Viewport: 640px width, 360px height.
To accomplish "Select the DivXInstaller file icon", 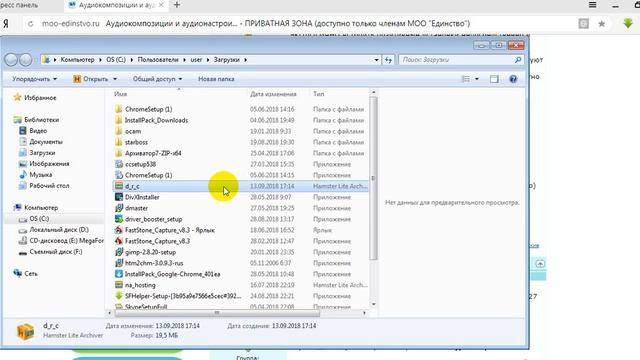I will click(x=119, y=197).
